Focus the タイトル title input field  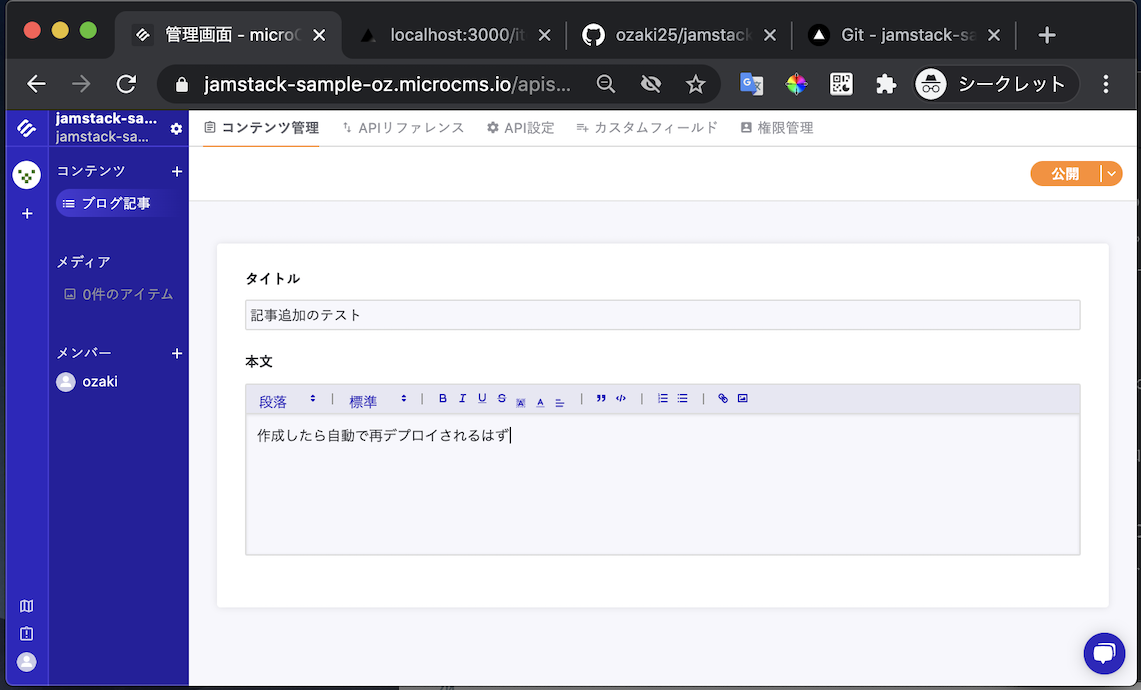tap(662, 315)
